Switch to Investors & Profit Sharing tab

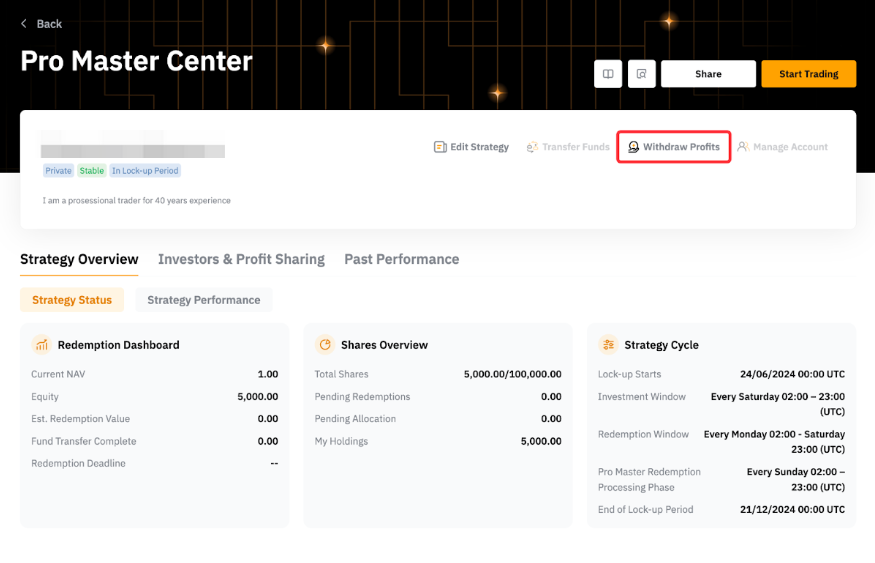tap(241, 259)
